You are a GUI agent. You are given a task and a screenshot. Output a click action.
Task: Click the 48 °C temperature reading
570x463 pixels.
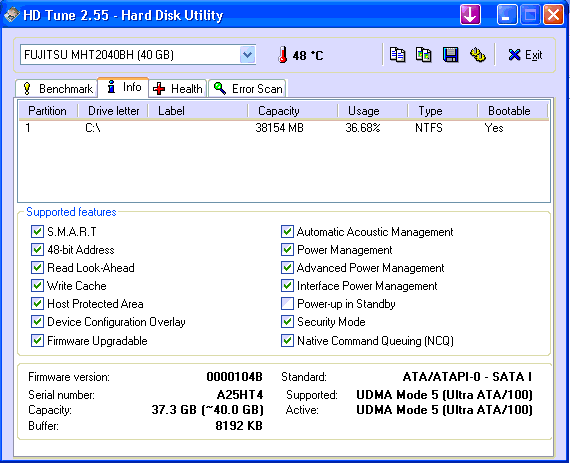point(308,56)
